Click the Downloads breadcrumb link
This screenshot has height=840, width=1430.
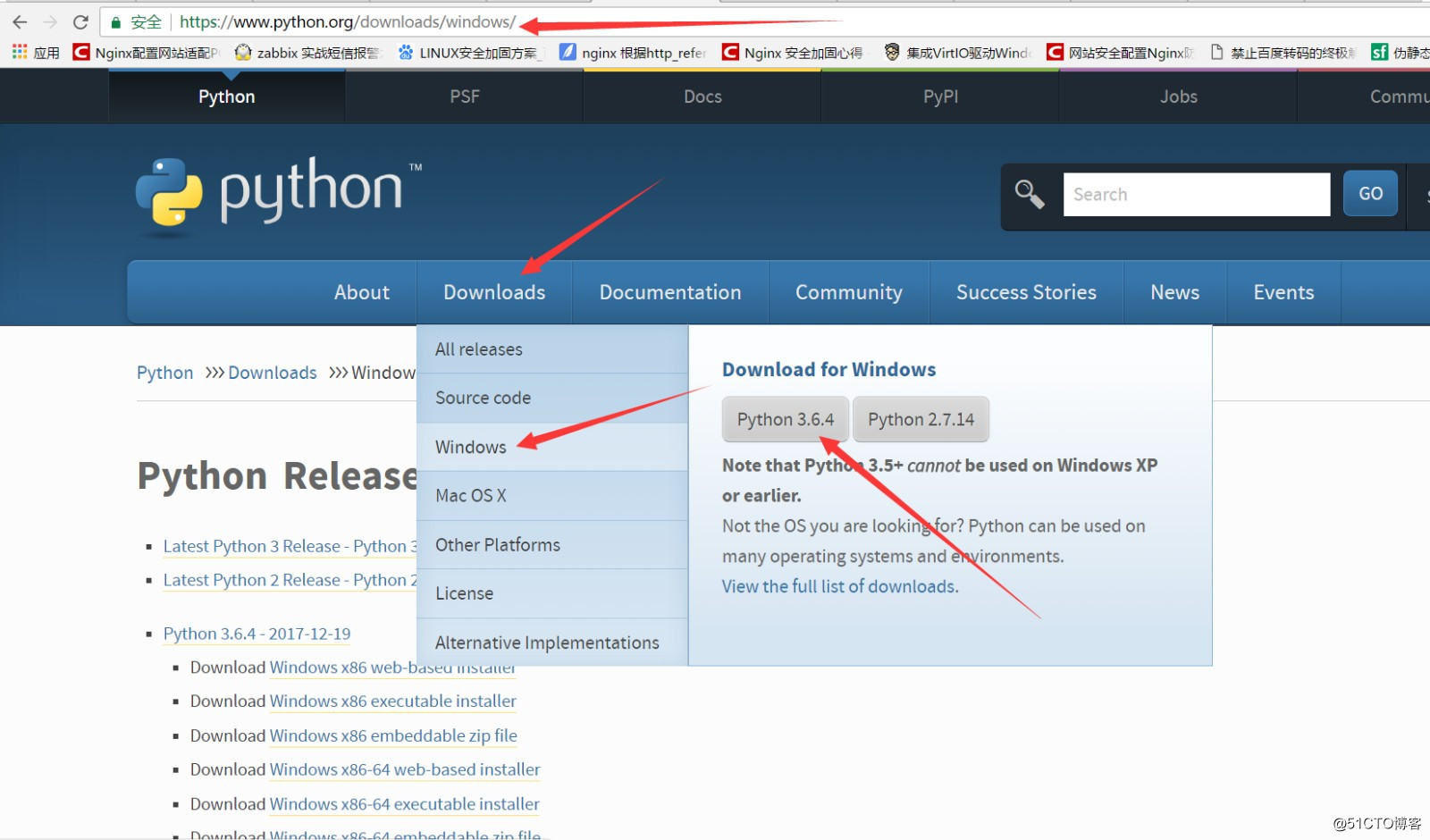coord(272,373)
